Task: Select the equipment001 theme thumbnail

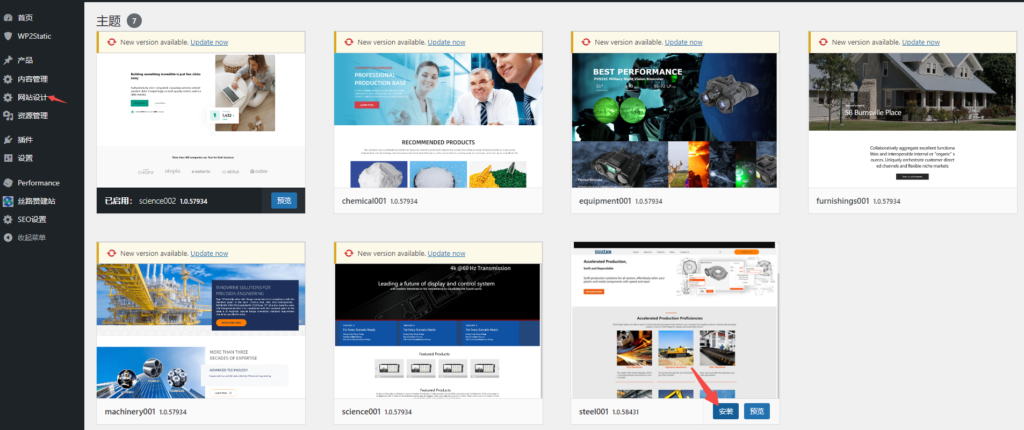Action: (x=674, y=120)
